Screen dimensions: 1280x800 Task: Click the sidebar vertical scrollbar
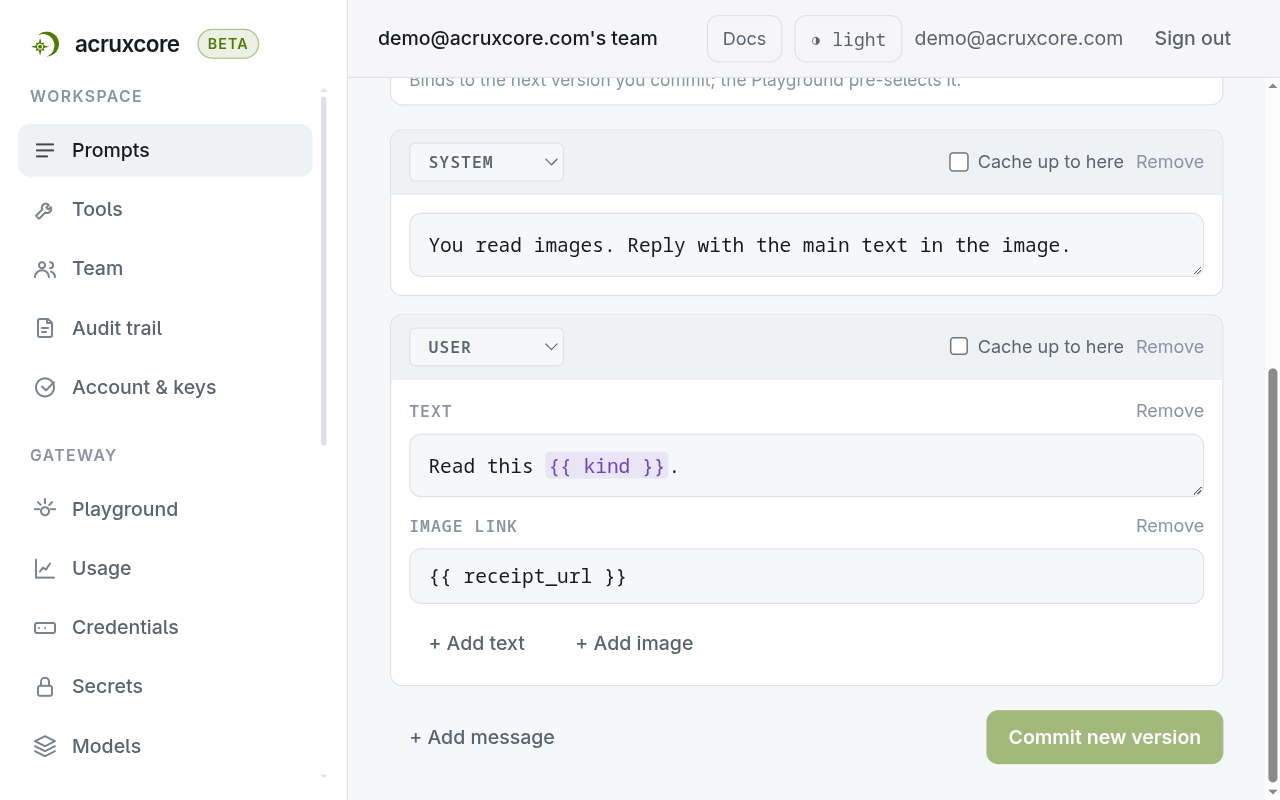[x=324, y=270]
